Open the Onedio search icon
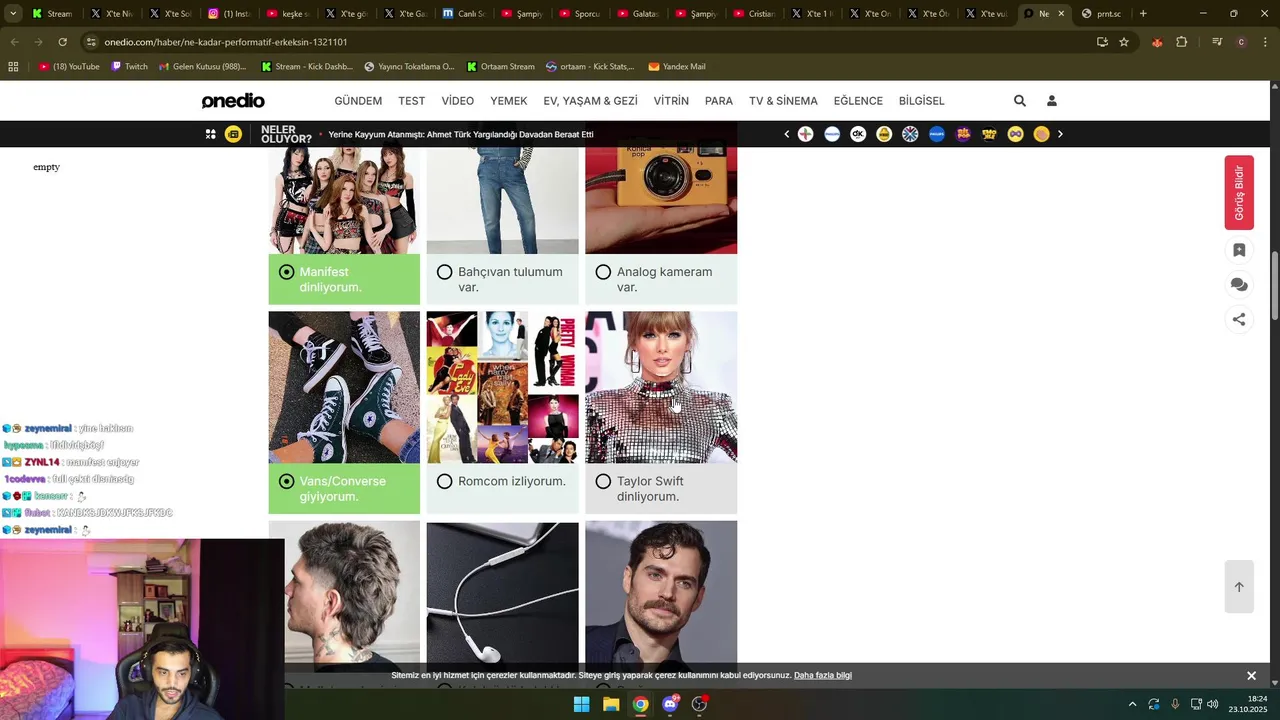Screen dimensions: 1280x720 coord(1019,101)
